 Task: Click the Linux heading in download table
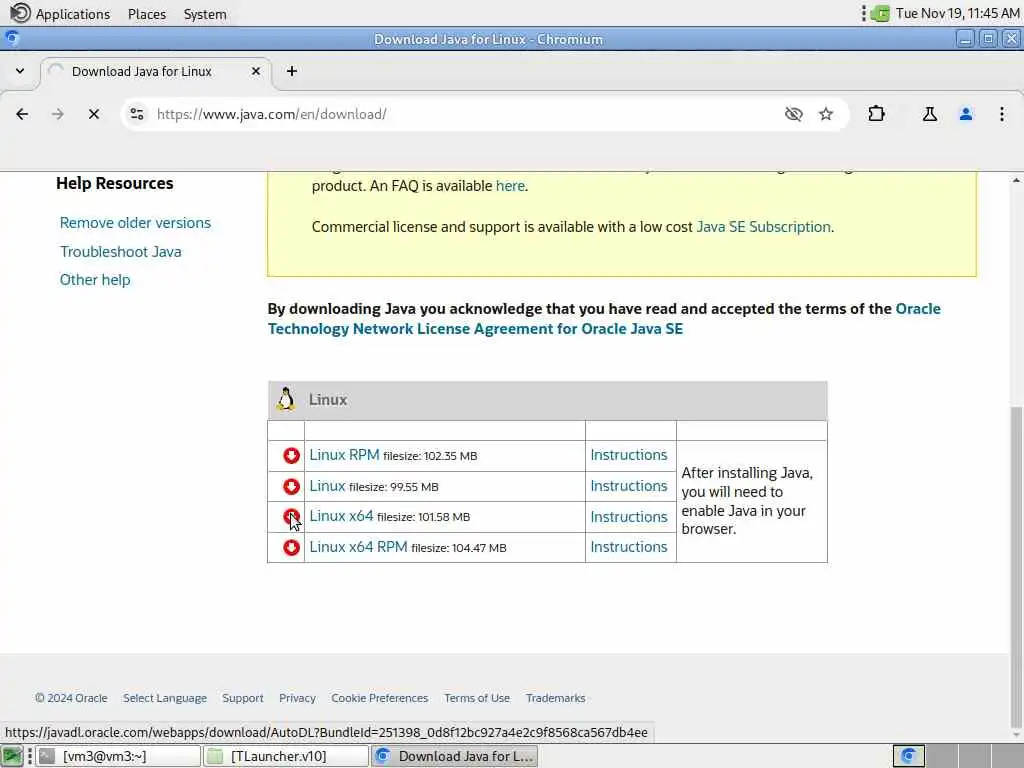coord(328,400)
